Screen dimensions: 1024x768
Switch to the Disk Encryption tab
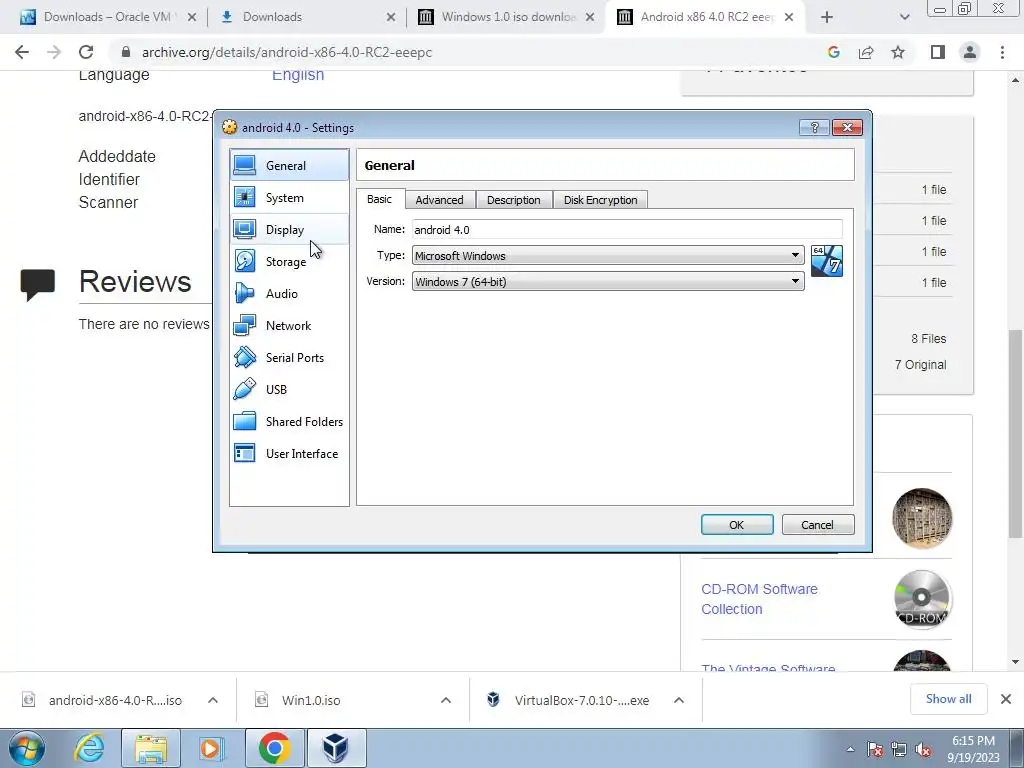tap(601, 200)
